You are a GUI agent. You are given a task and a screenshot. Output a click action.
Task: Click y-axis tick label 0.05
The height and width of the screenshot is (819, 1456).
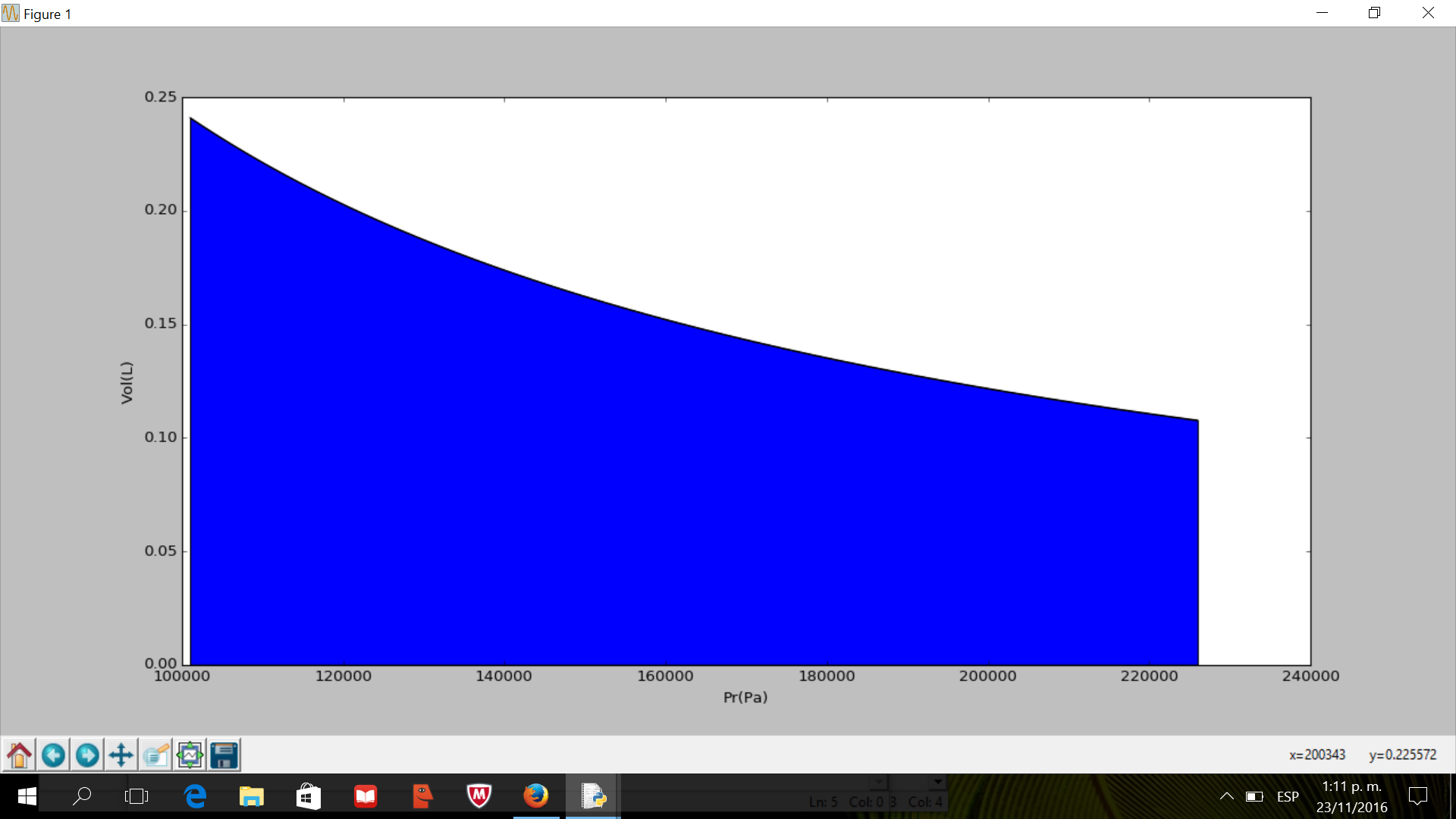(x=161, y=551)
